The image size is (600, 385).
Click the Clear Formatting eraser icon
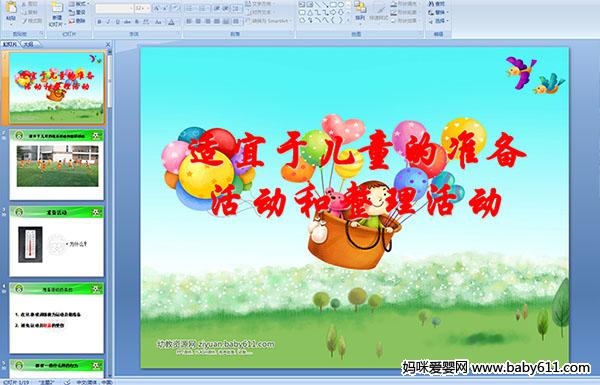coord(176,8)
